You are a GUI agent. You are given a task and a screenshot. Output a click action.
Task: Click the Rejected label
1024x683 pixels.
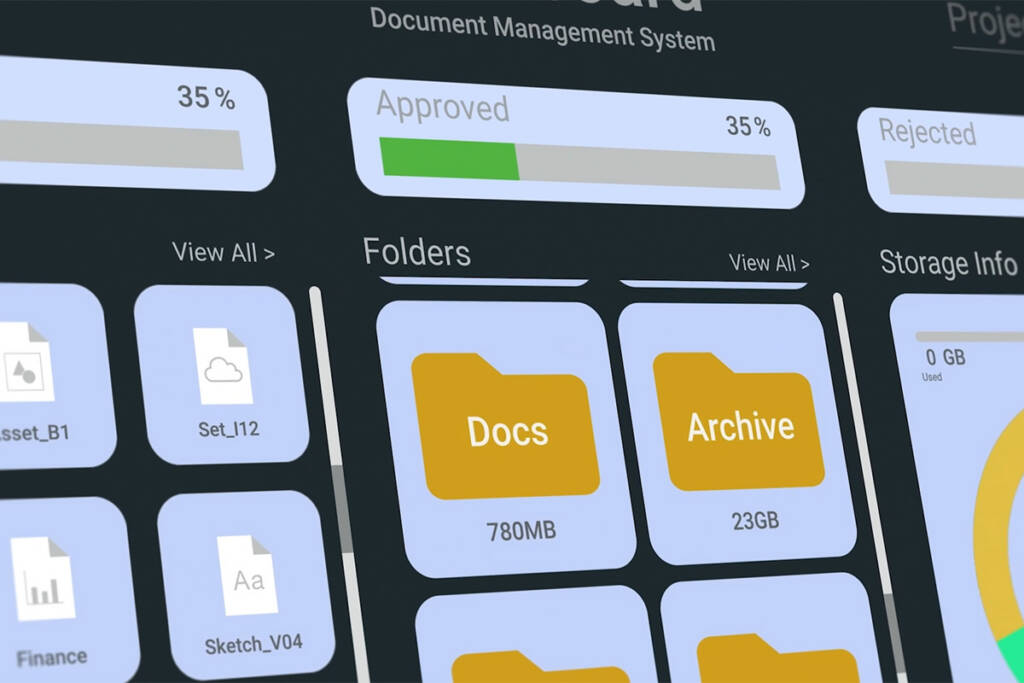pos(927,131)
